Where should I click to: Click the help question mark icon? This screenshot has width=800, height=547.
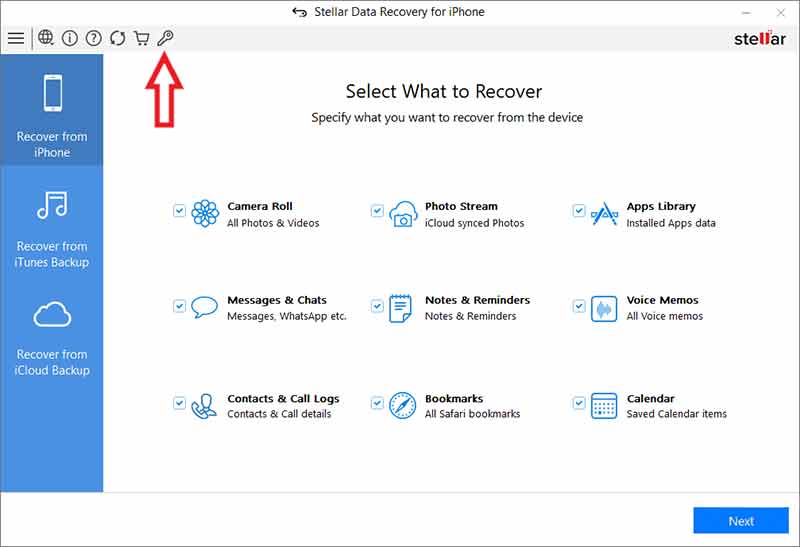[x=94, y=38]
